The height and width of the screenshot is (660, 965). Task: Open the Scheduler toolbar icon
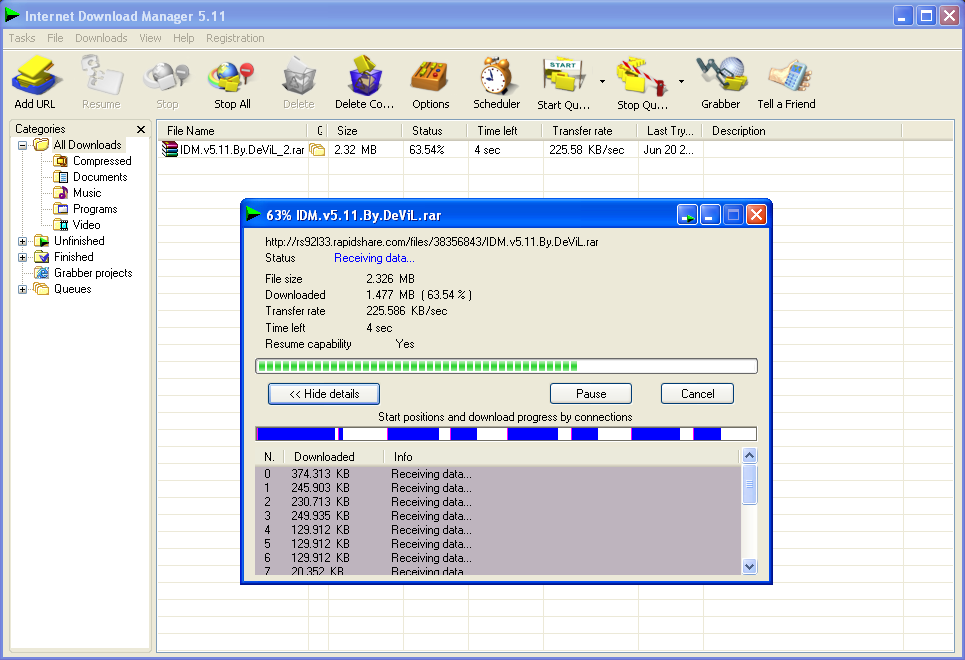(x=497, y=82)
